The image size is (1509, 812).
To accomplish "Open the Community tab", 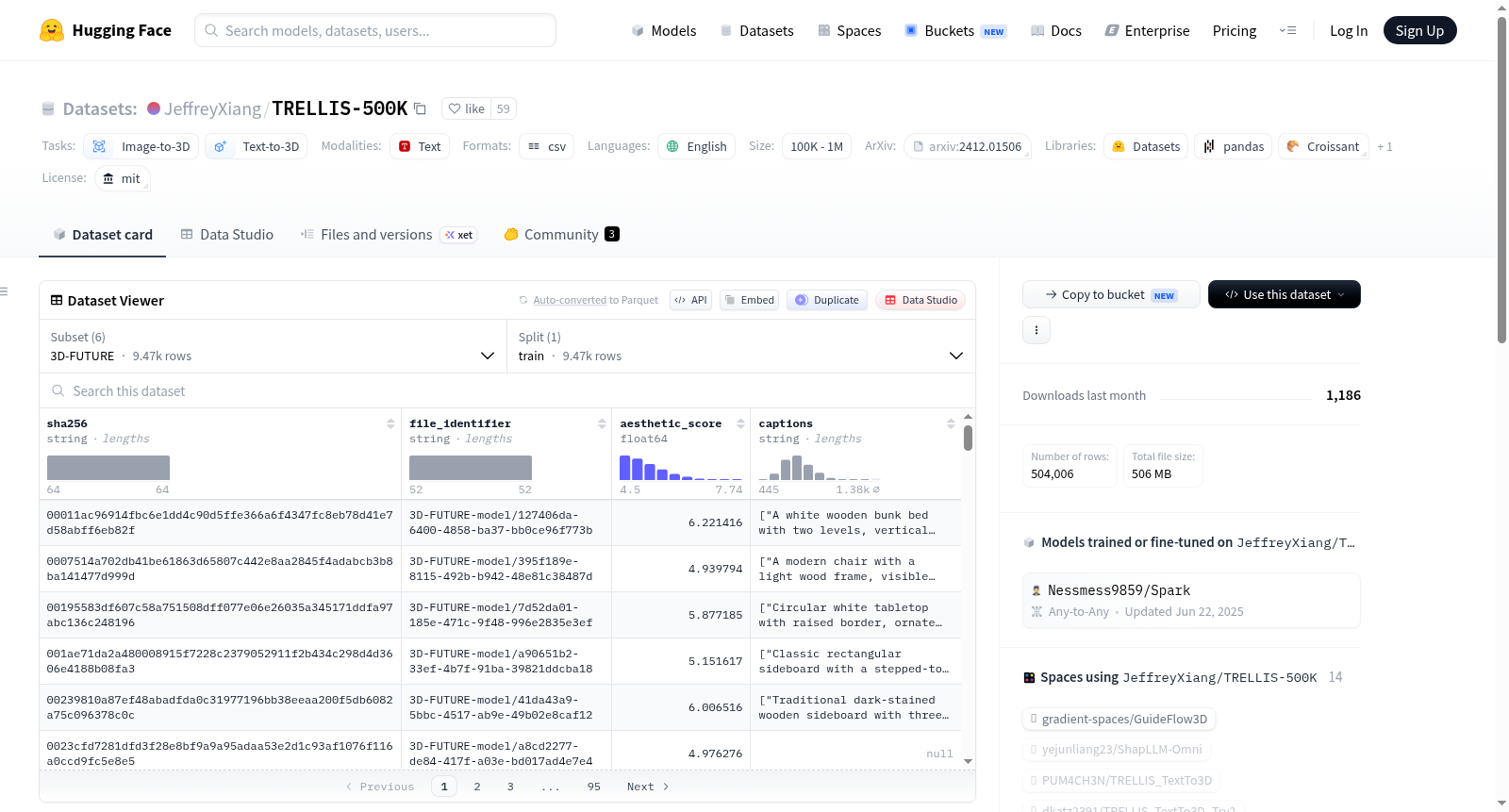I will click(x=562, y=235).
